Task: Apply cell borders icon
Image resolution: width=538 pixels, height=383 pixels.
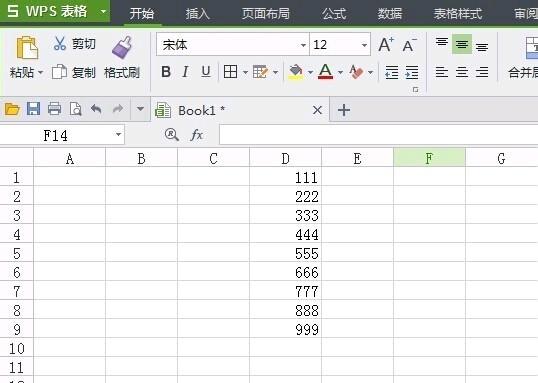Action: click(x=230, y=72)
